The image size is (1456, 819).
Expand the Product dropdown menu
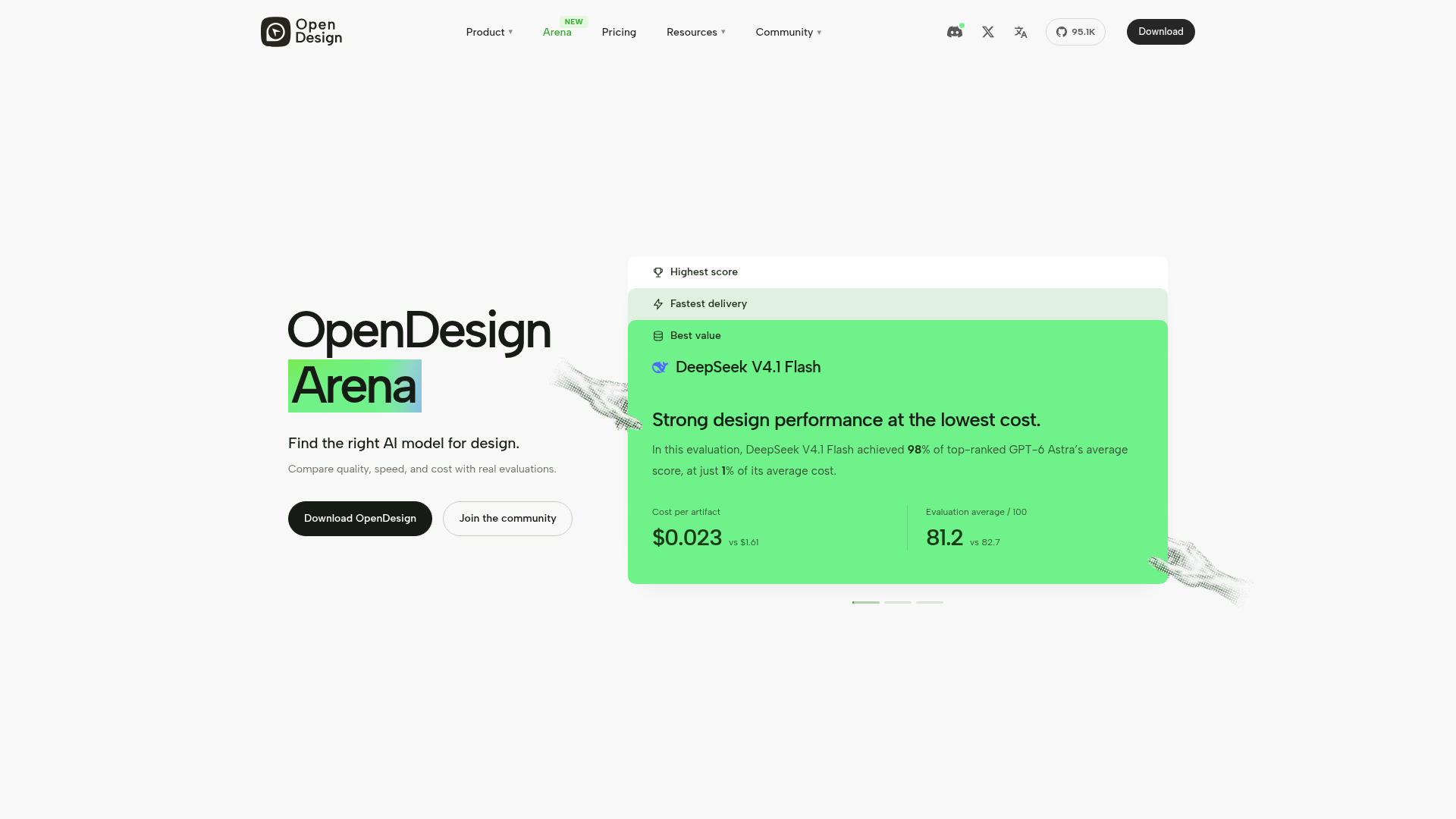pyautogui.click(x=489, y=32)
